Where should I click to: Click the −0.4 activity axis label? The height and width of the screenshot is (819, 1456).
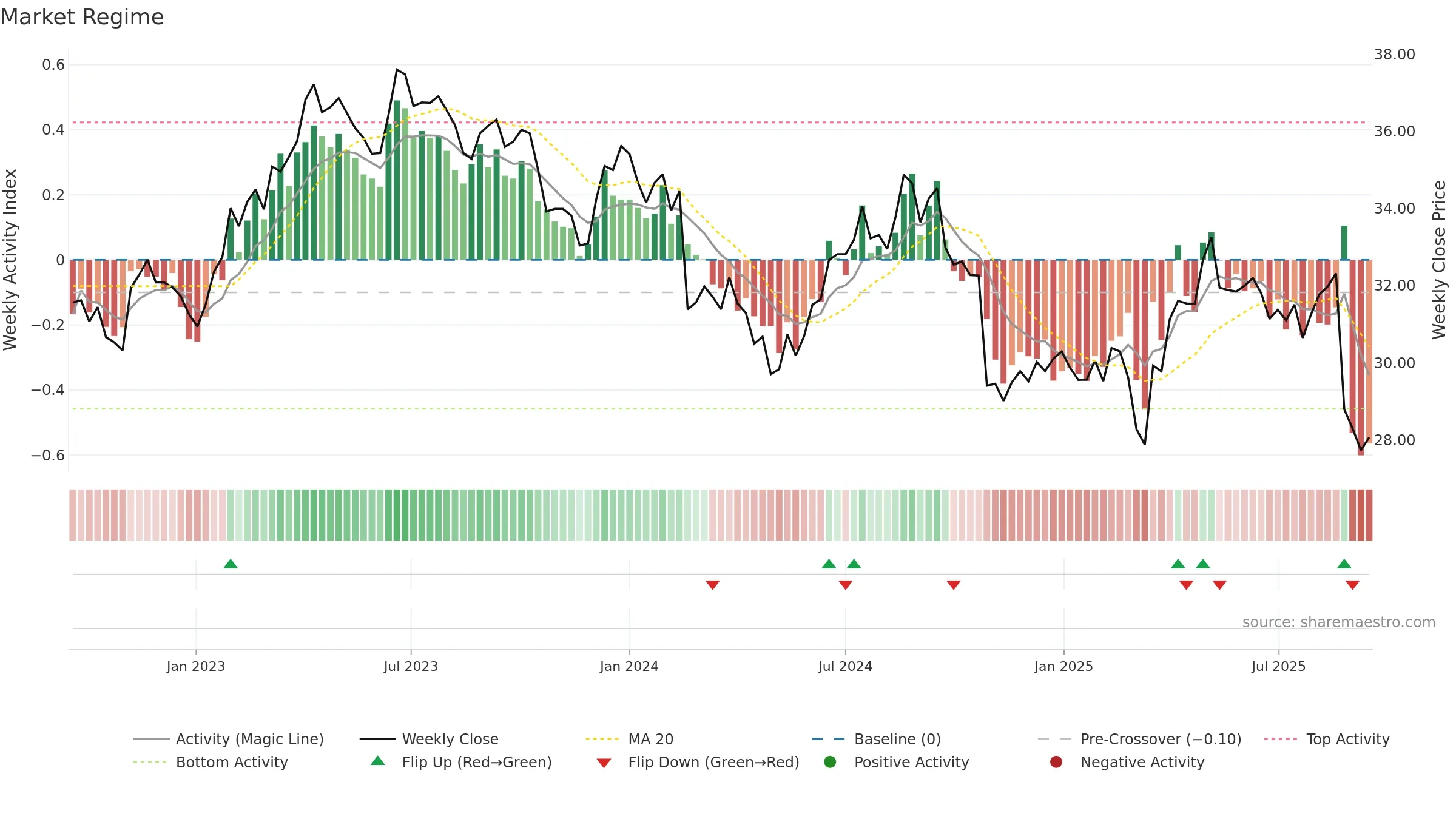[48, 390]
